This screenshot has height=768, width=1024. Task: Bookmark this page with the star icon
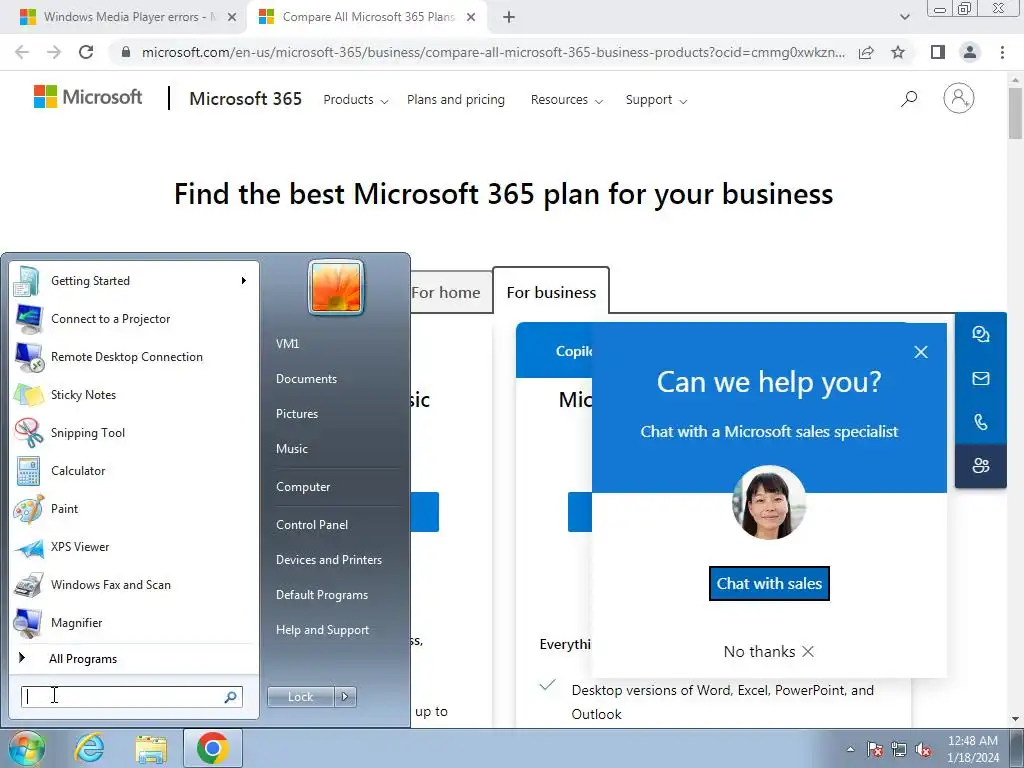(x=898, y=52)
